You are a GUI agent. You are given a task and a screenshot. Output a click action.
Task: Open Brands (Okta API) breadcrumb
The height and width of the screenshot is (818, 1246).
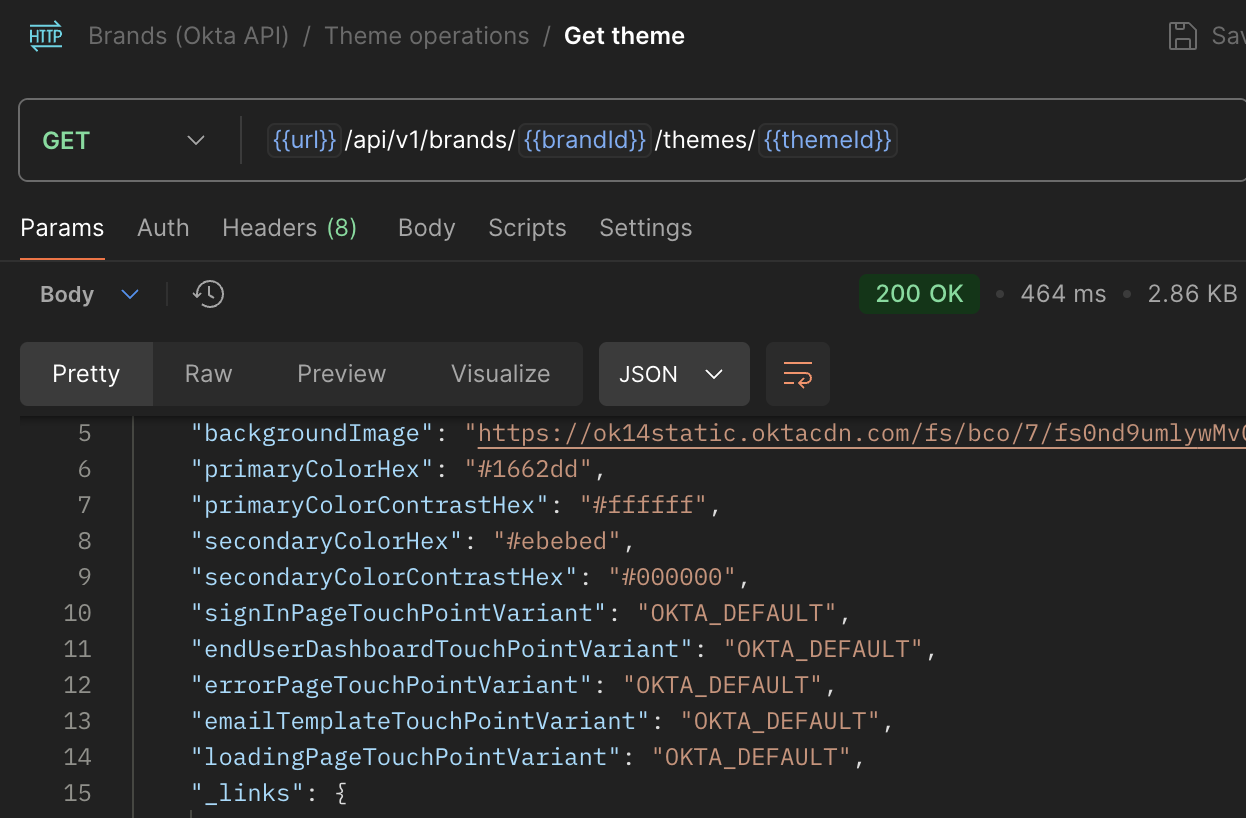pyautogui.click(x=189, y=36)
